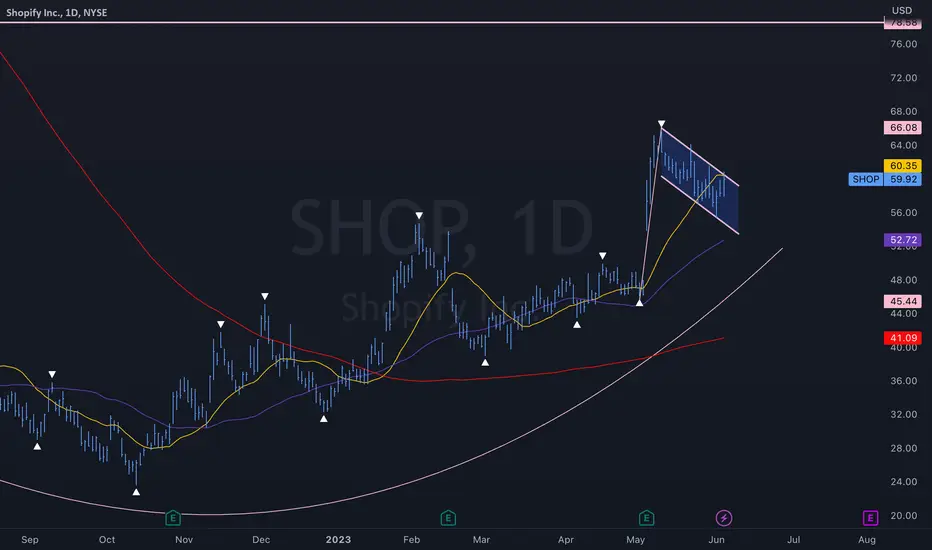Click the Oct label on the time axis
This screenshot has width=932, height=550.
107,539
